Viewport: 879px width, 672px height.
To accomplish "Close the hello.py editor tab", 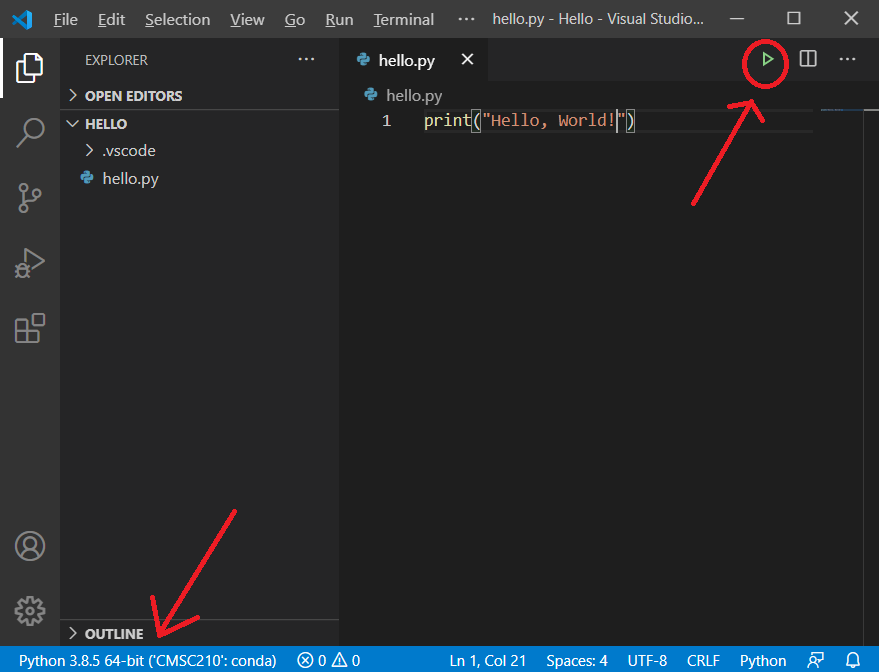I will 467,59.
